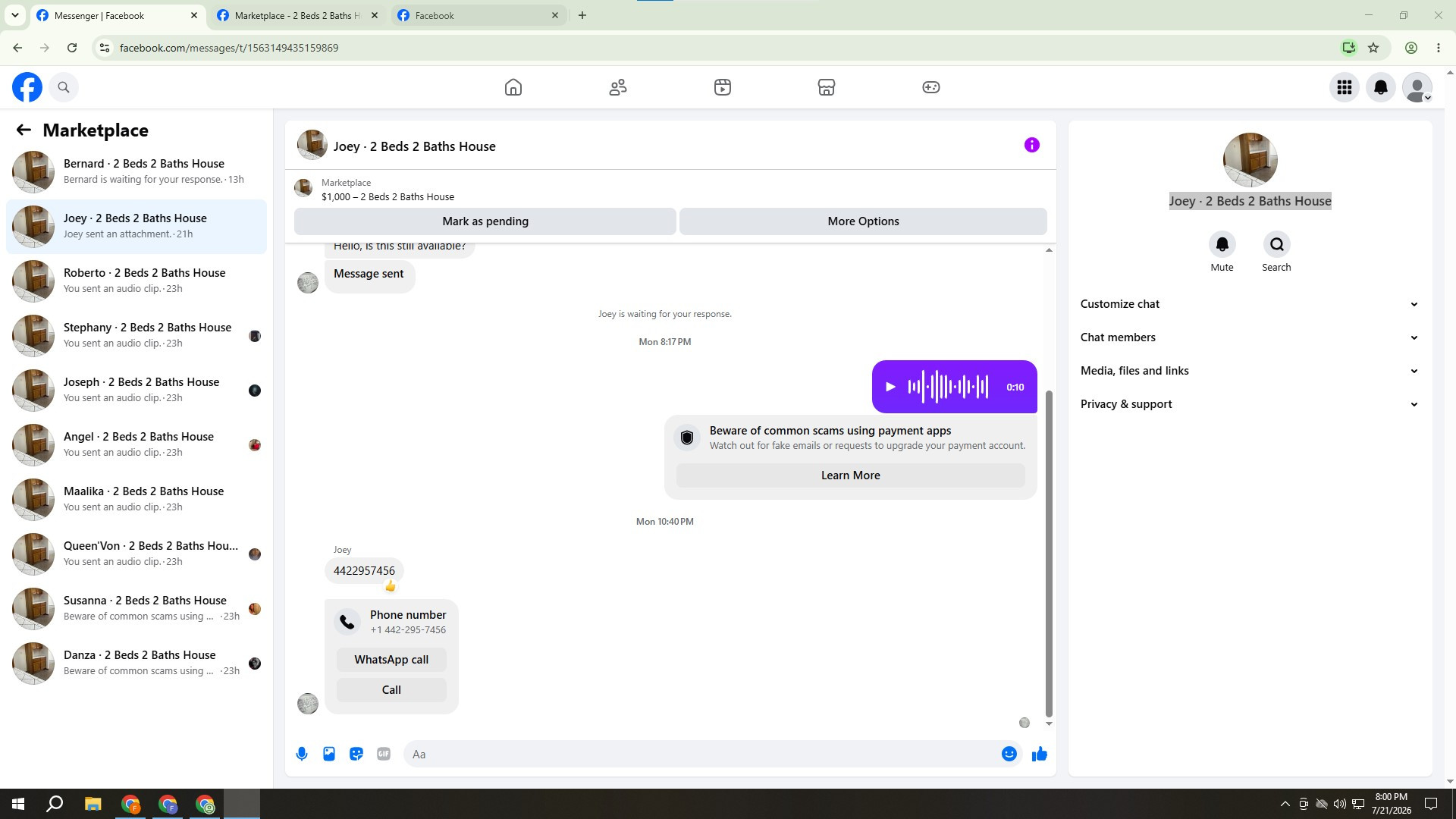Click the shield icon in the scam warning
Viewport: 1456px width, 819px height.
point(687,438)
